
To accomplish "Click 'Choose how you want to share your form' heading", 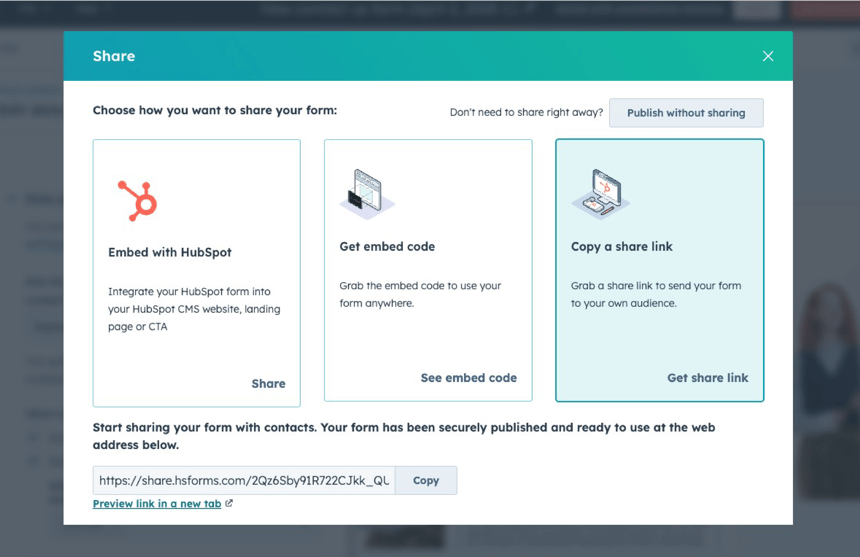I will click(215, 110).
